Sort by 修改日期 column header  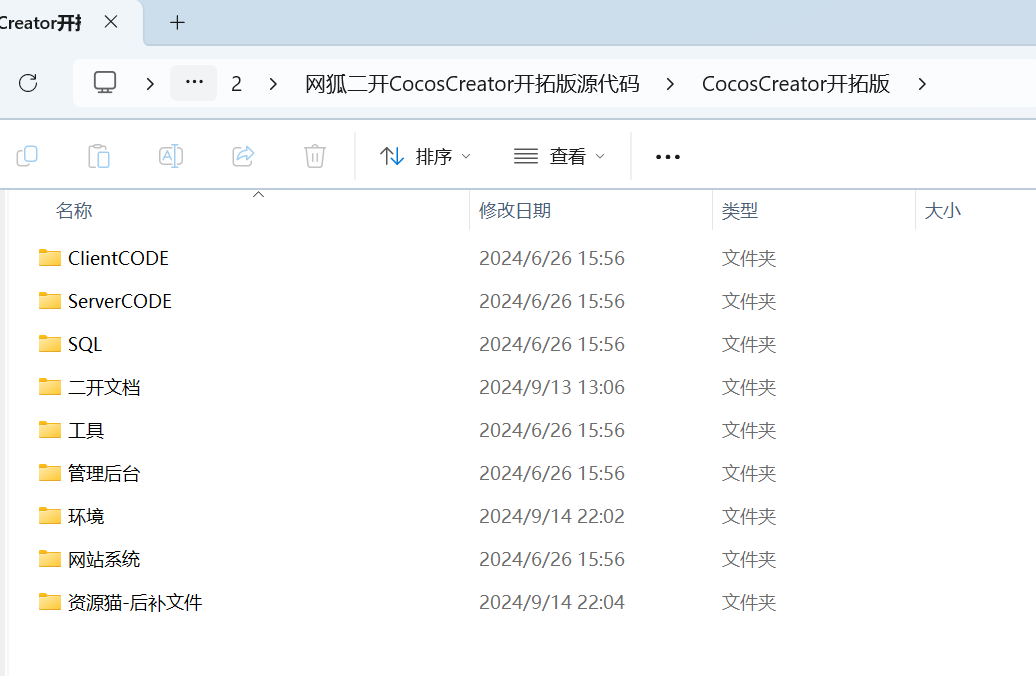515,211
